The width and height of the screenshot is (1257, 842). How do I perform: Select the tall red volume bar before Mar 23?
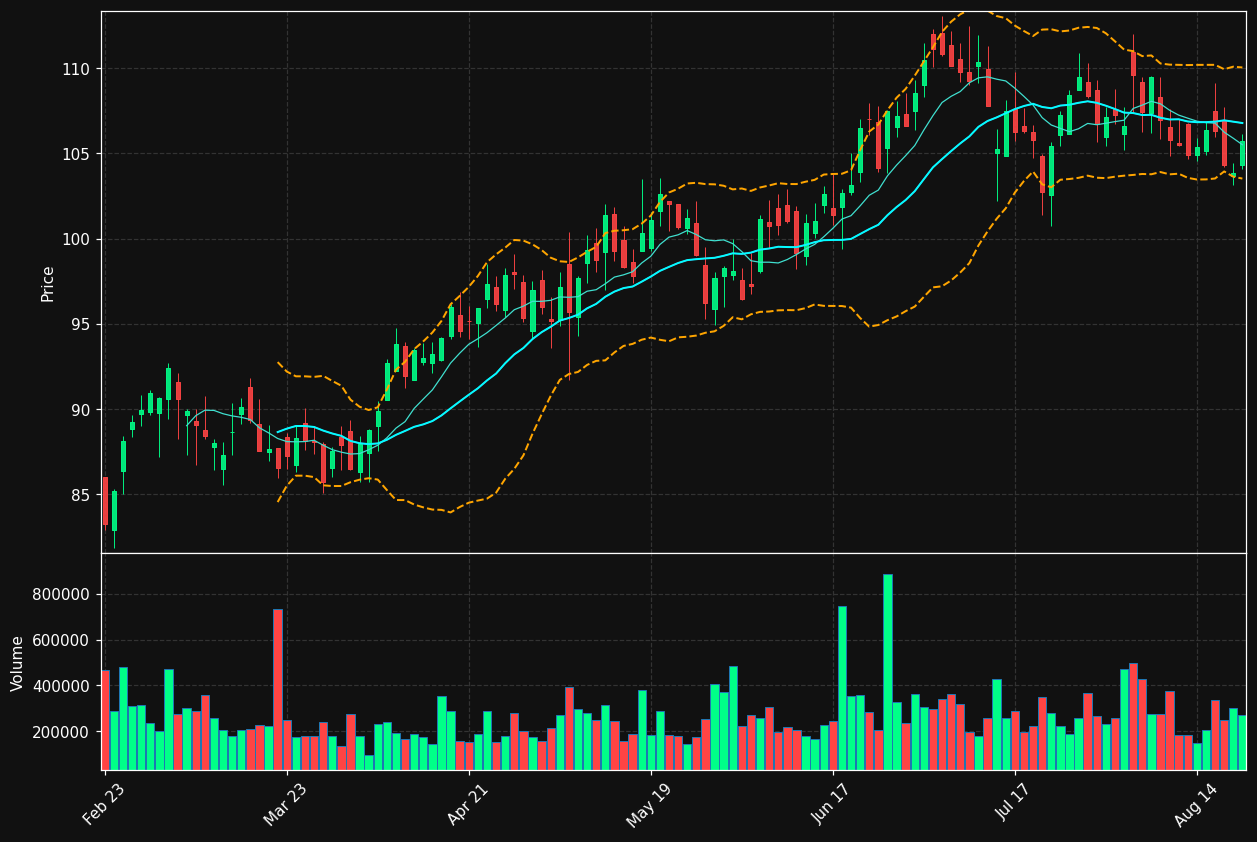click(x=277, y=690)
